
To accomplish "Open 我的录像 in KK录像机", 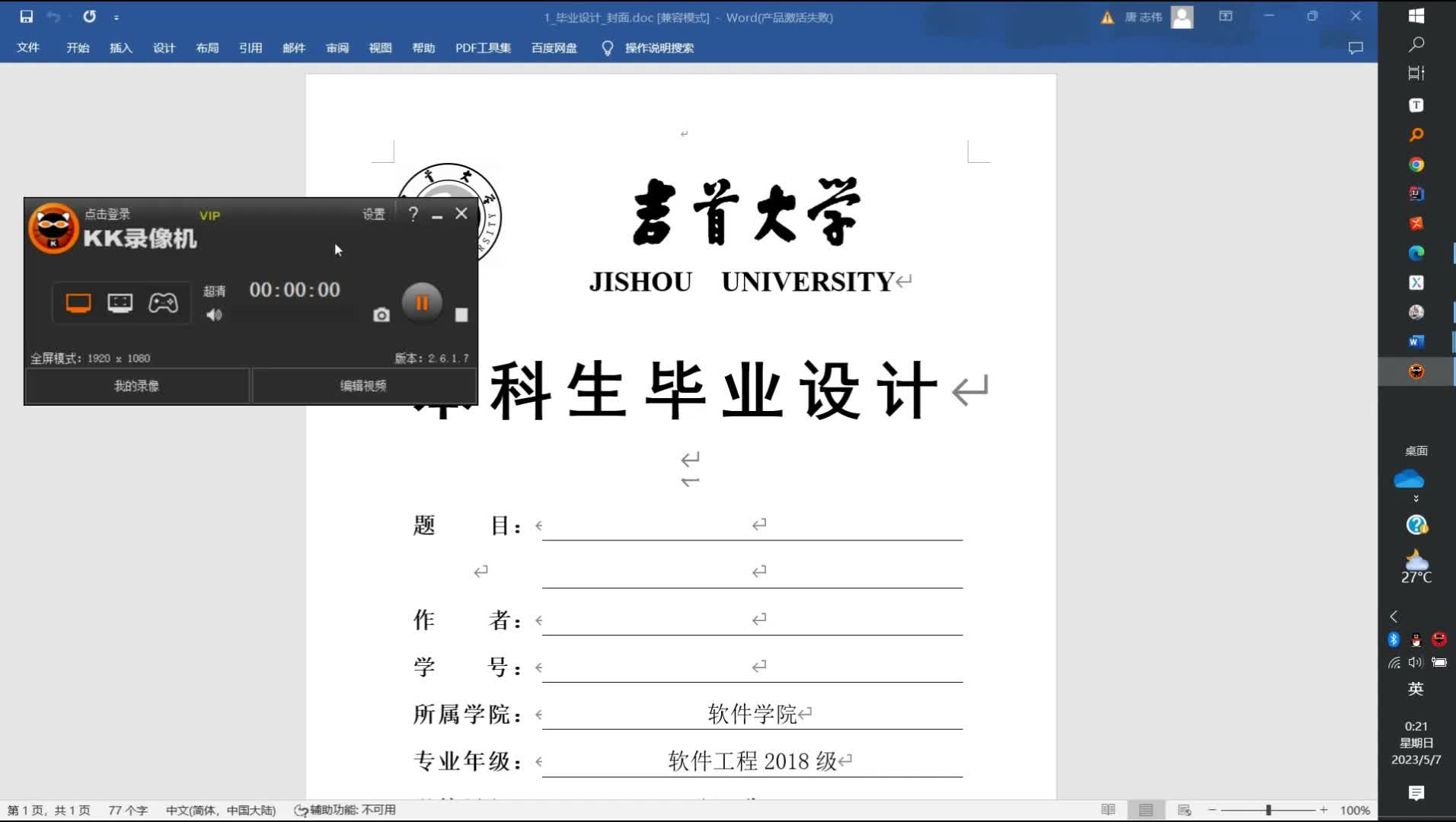I will [x=136, y=386].
